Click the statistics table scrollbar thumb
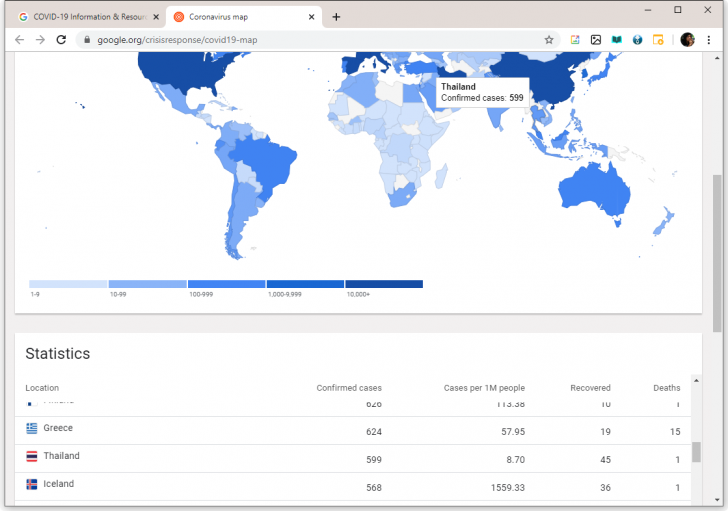This screenshot has height=511, width=728. point(696,452)
